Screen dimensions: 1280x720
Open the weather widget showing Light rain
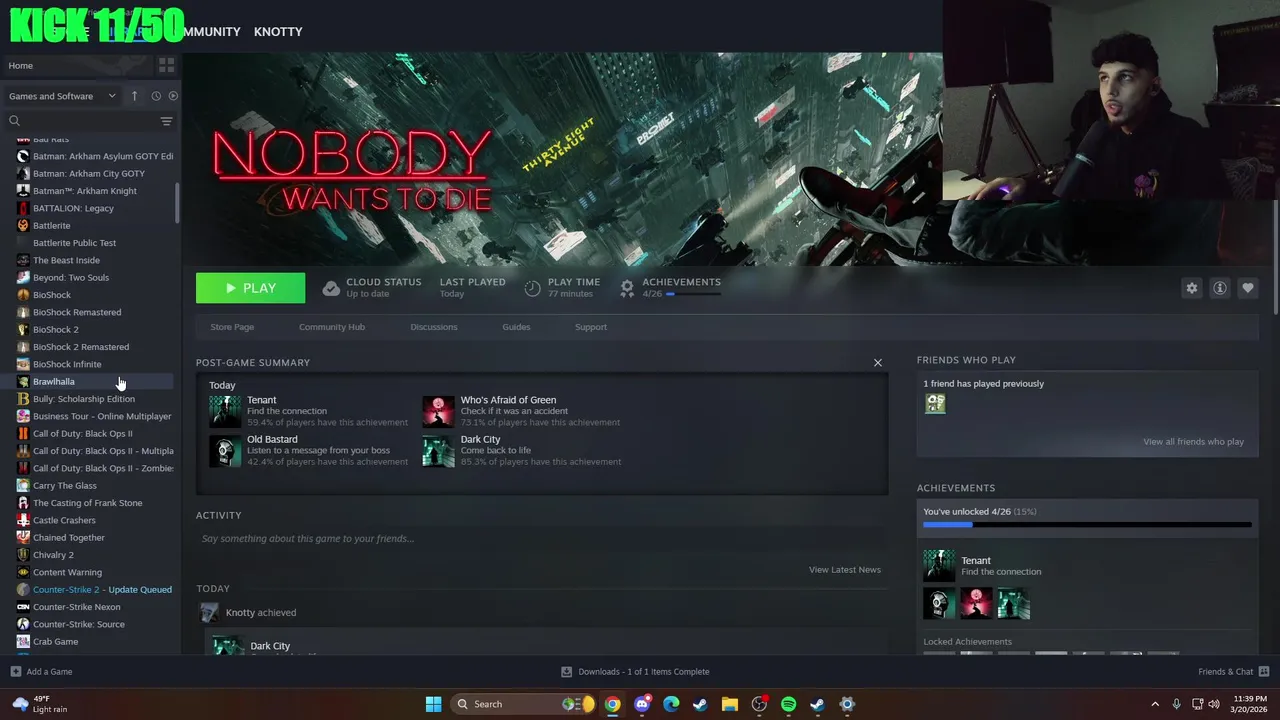pos(40,704)
